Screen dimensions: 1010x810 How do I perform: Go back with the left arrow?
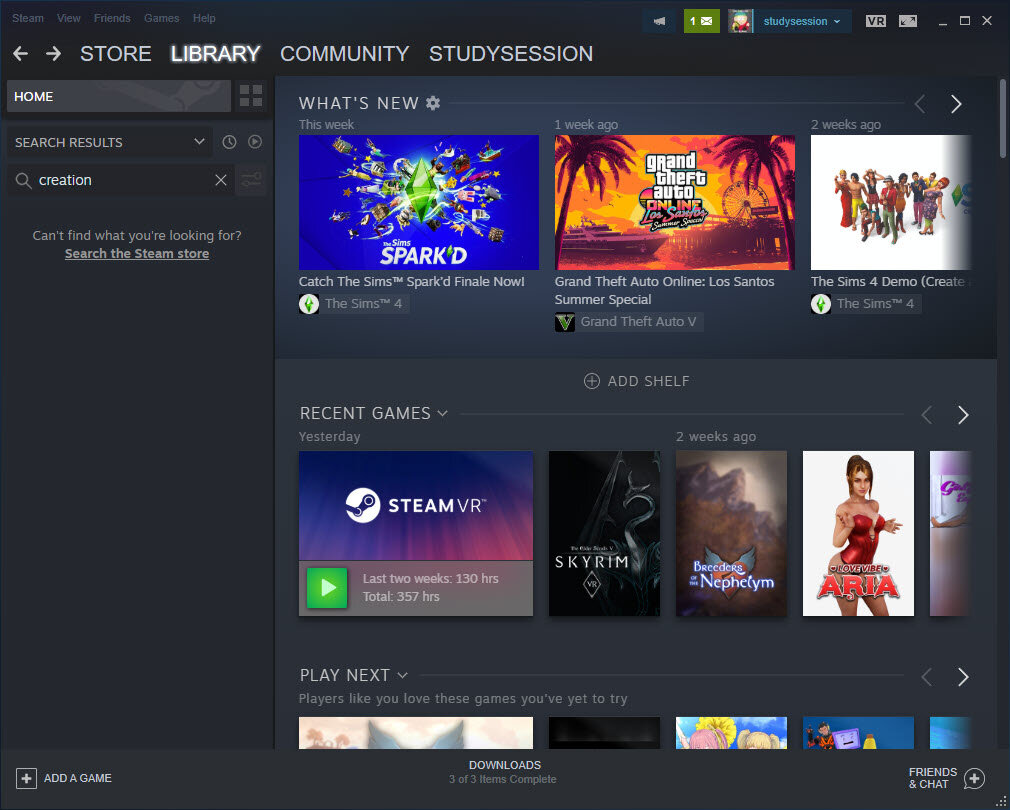tap(21, 53)
